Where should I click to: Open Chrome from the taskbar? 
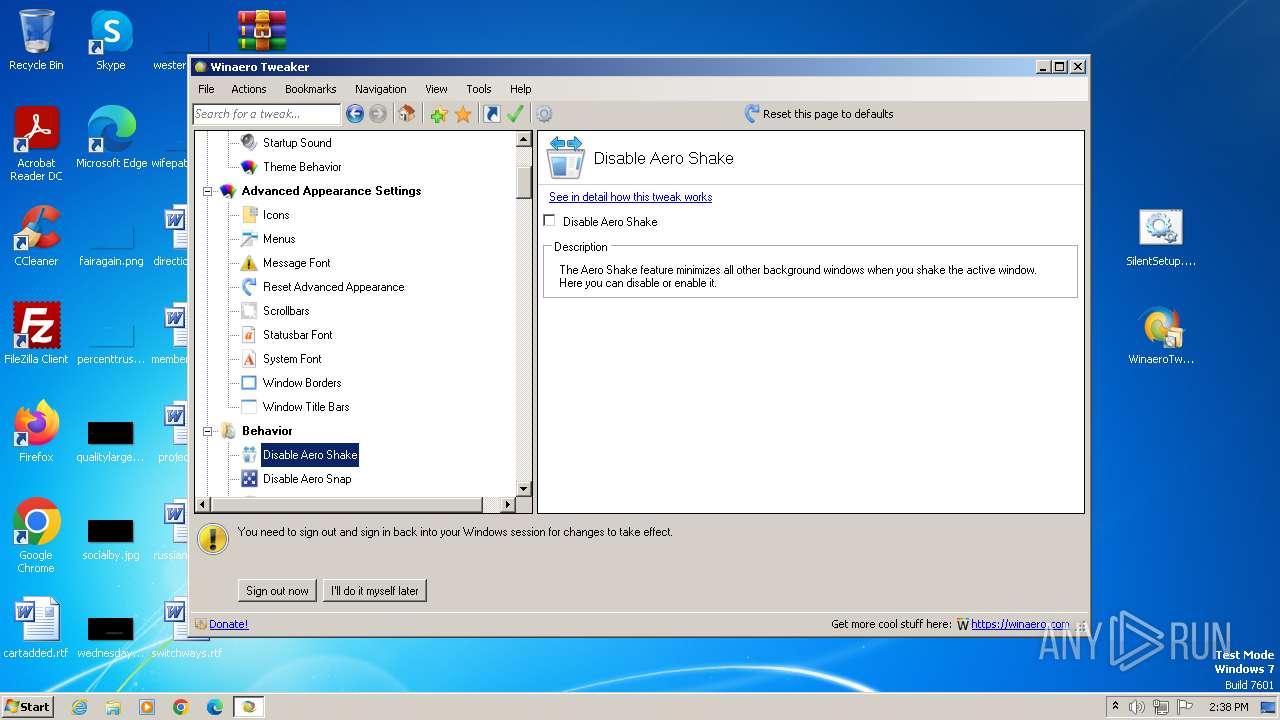coord(181,707)
